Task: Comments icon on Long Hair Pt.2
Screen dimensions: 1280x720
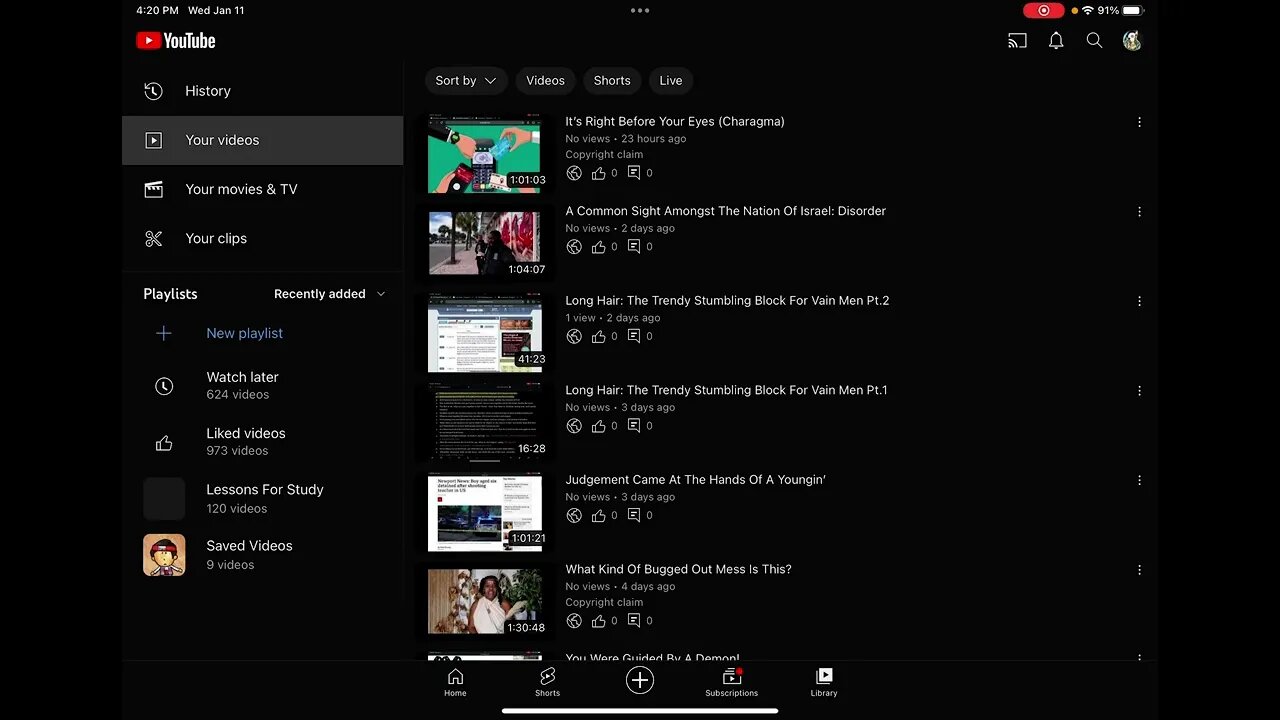Action: 634,336
